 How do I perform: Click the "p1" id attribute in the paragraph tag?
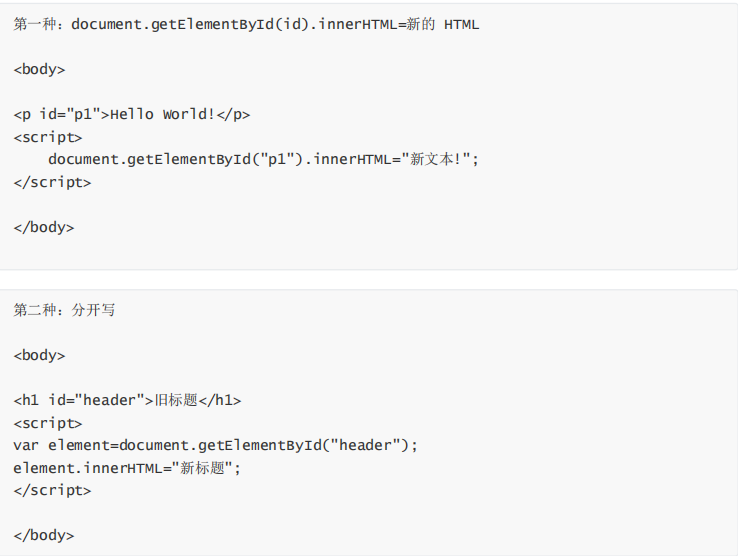point(84,114)
